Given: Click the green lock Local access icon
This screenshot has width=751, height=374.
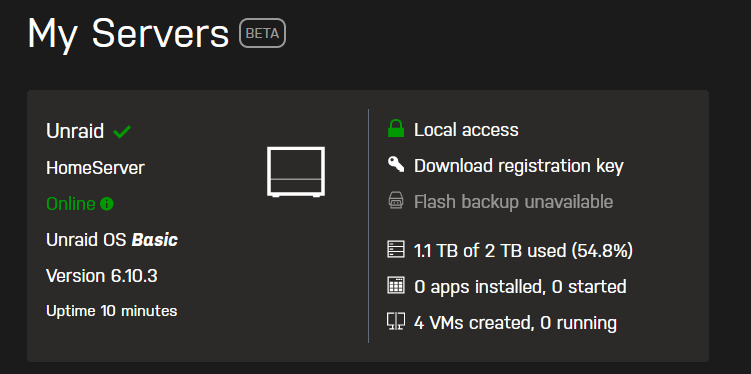Looking at the screenshot, I should (x=396, y=129).
